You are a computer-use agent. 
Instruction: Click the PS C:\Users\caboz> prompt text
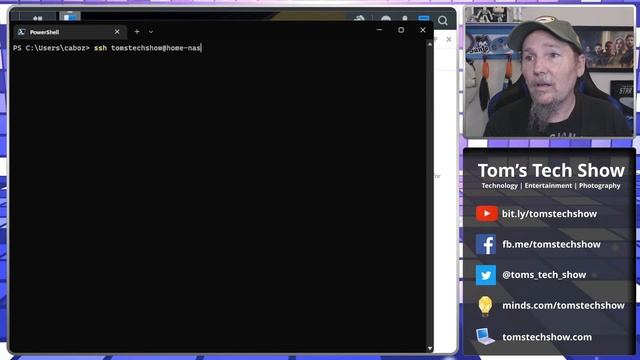tap(51, 48)
